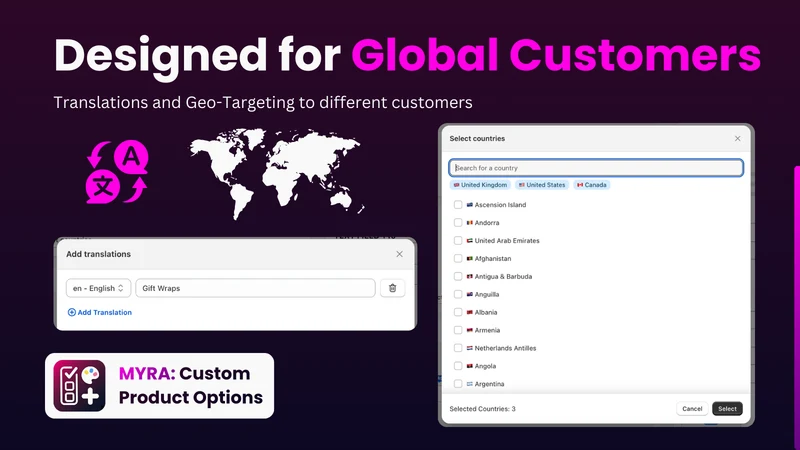Click the Armenia flag icon
Image resolution: width=800 pixels, height=450 pixels.
coord(469,330)
